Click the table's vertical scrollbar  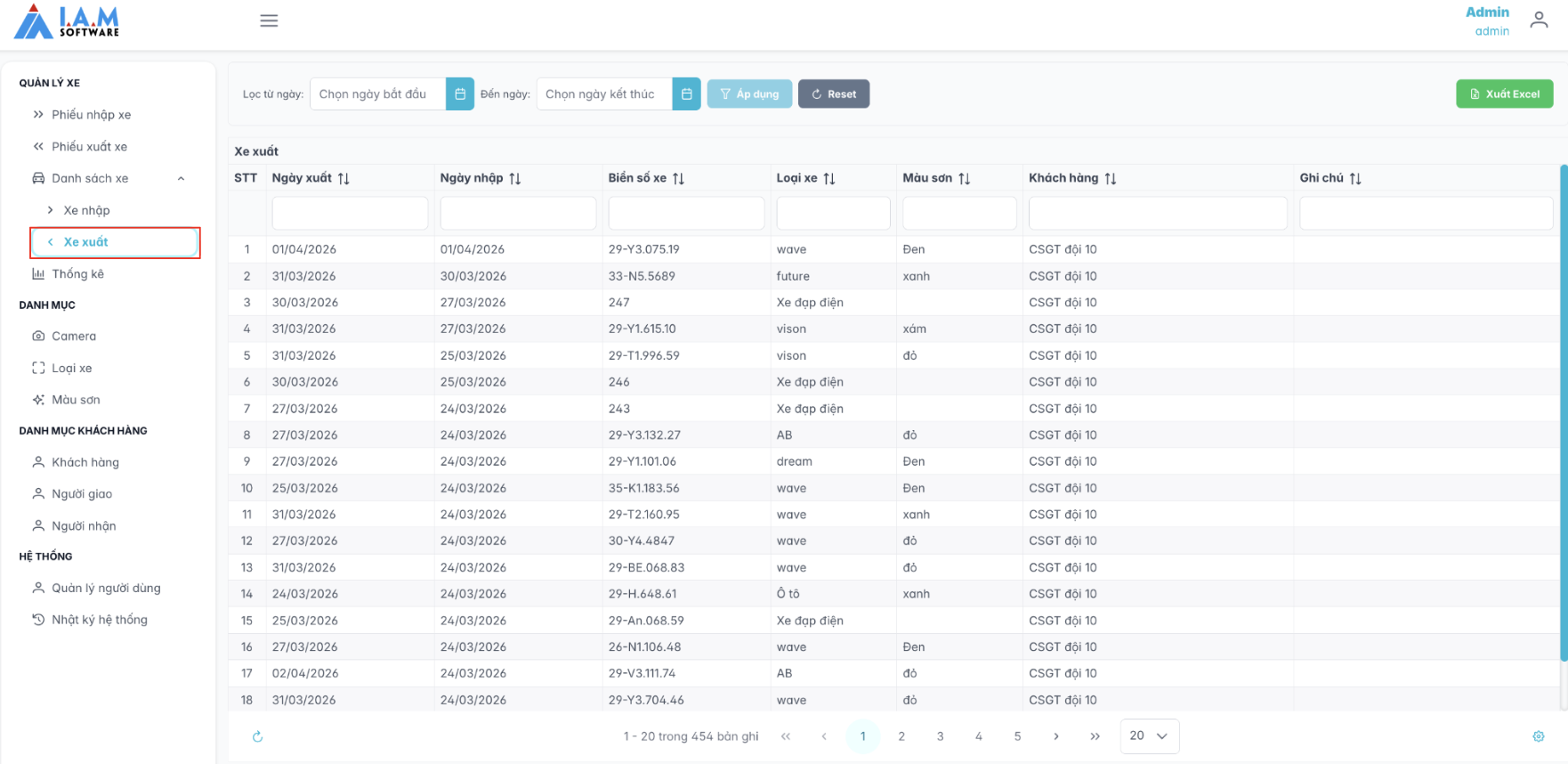[1563, 410]
